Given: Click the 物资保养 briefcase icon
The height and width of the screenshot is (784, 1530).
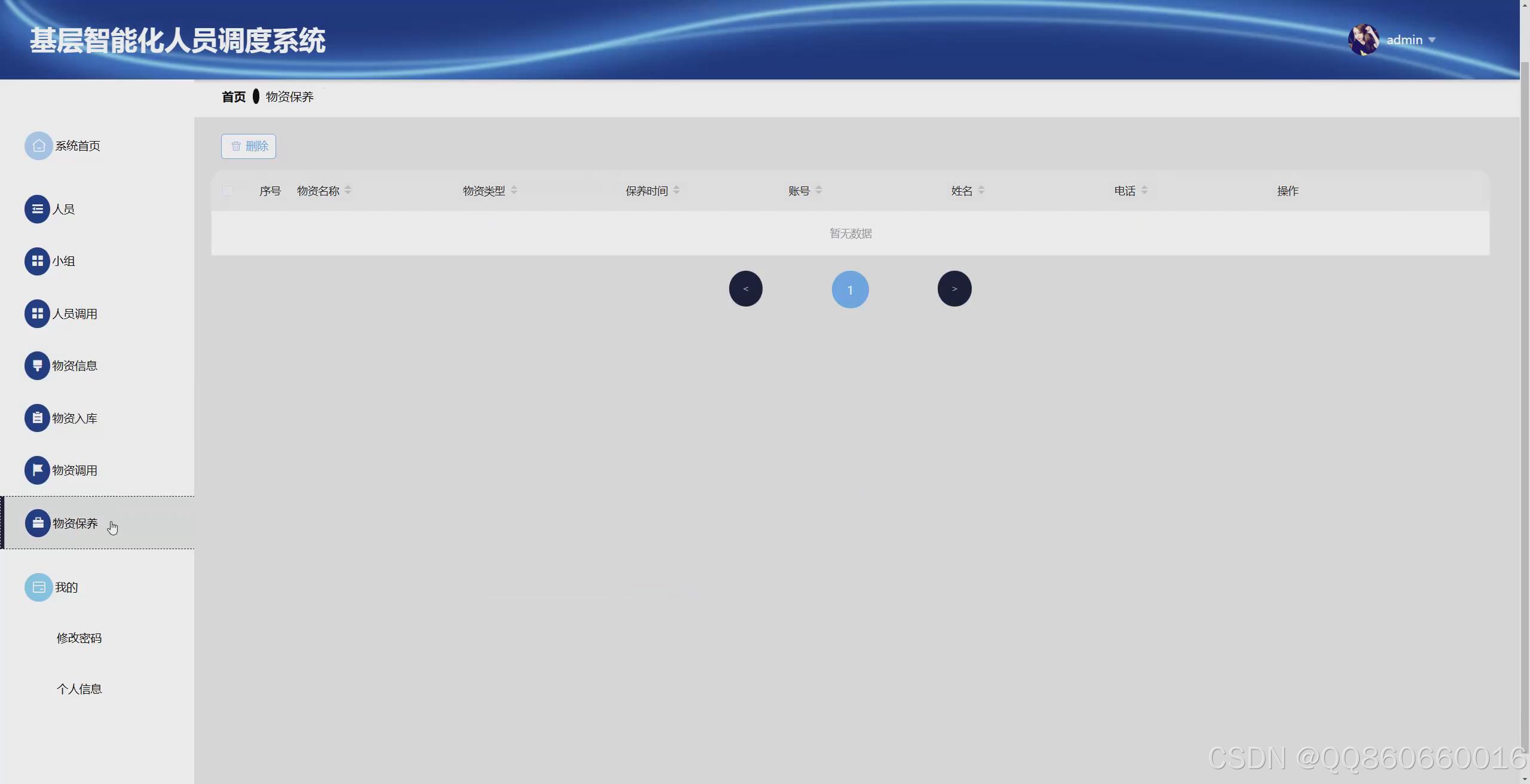Looking at the screenshot, I should coord(38,523).
